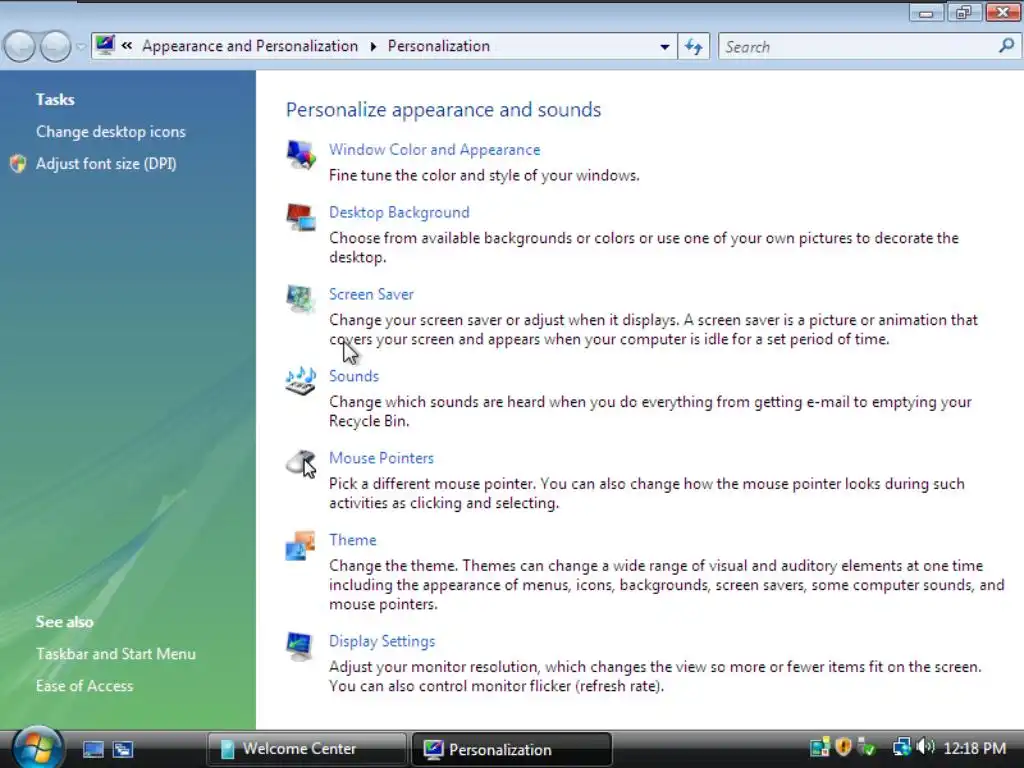Click the network computers tray icon

pos(901,747)
